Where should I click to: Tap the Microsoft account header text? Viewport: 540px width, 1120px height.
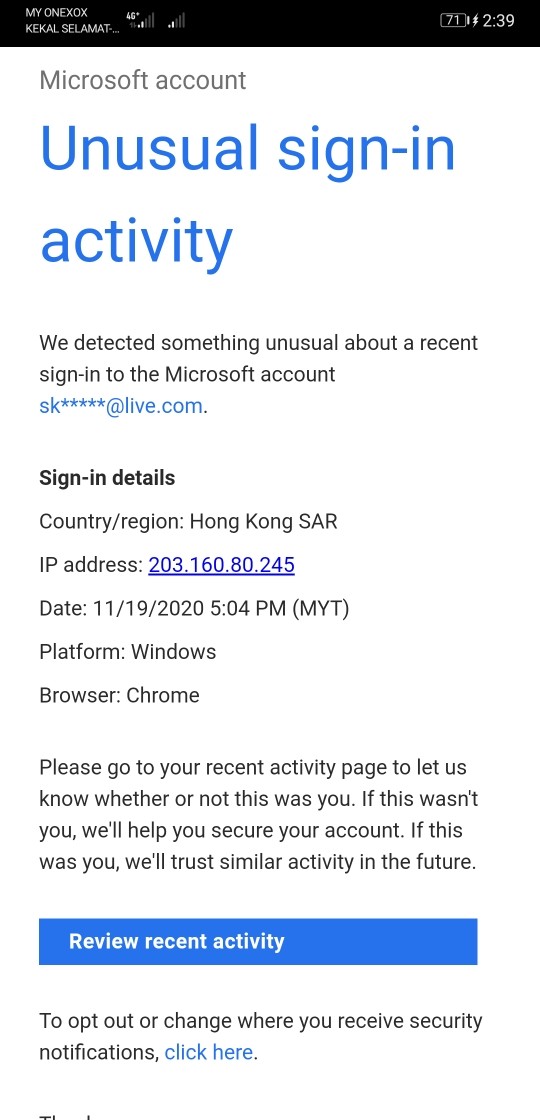143,80
